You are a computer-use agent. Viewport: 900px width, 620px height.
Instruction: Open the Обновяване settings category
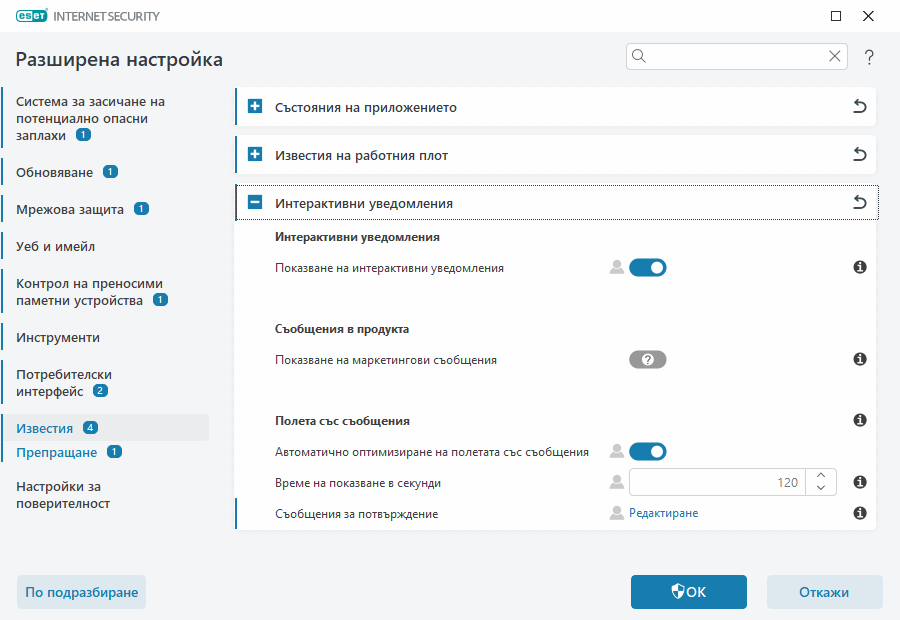point(55,172)
